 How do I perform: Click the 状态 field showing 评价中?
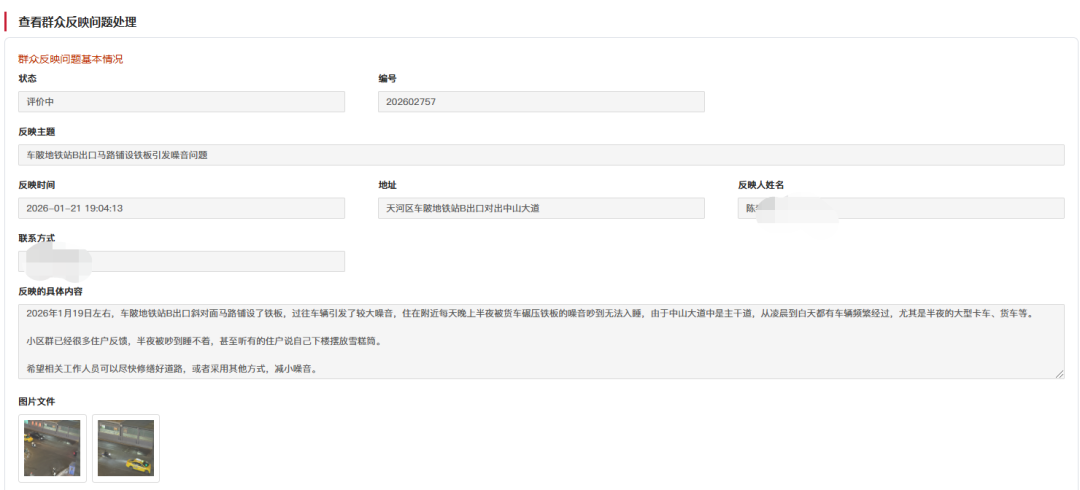point(181,102)
